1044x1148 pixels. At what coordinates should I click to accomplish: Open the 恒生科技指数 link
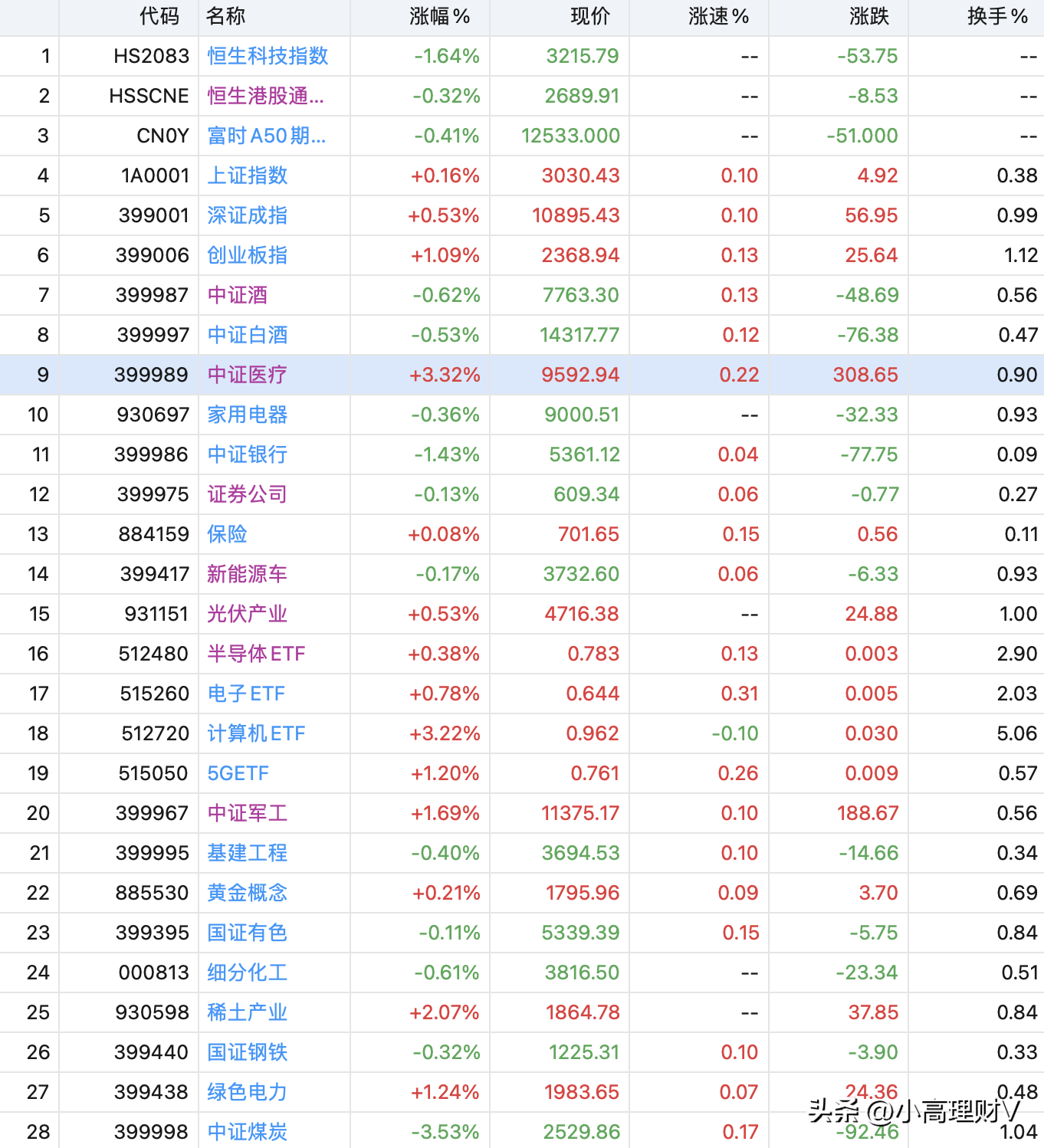pos(268,56)
